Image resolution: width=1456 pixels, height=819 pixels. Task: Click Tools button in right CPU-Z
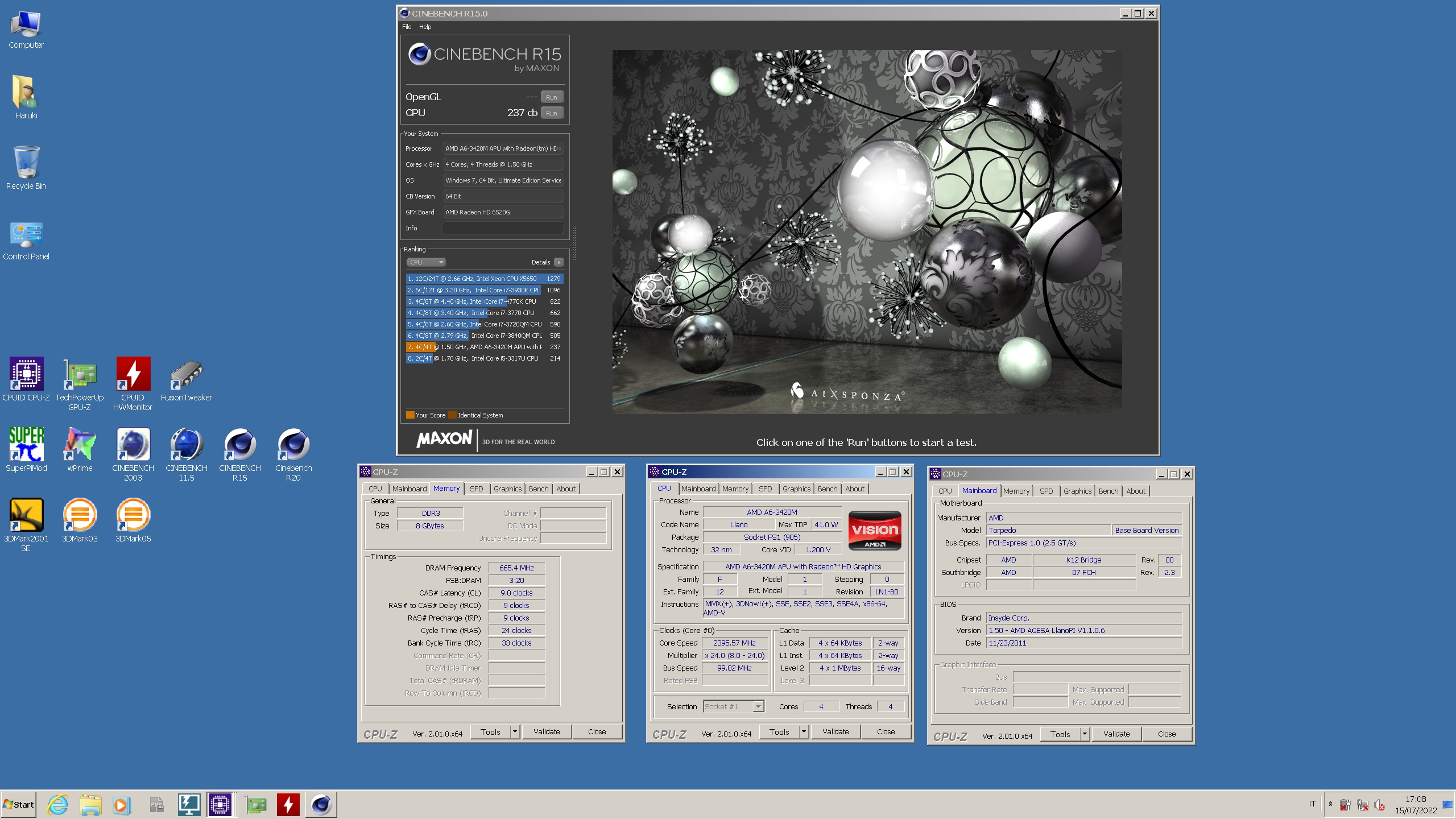pyautogui.click(x=1060, y=734)
